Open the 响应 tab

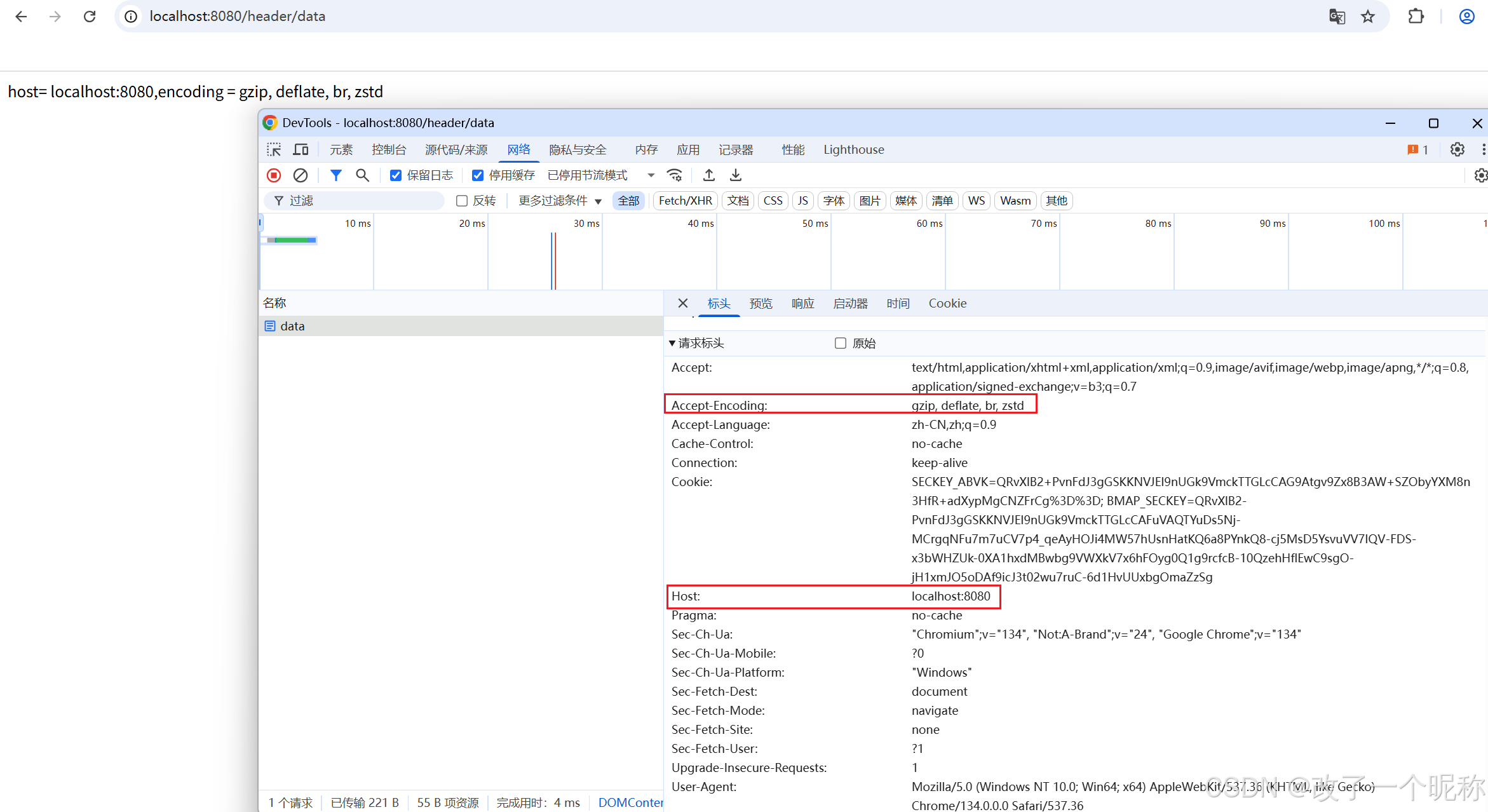(x=802, y=304)
